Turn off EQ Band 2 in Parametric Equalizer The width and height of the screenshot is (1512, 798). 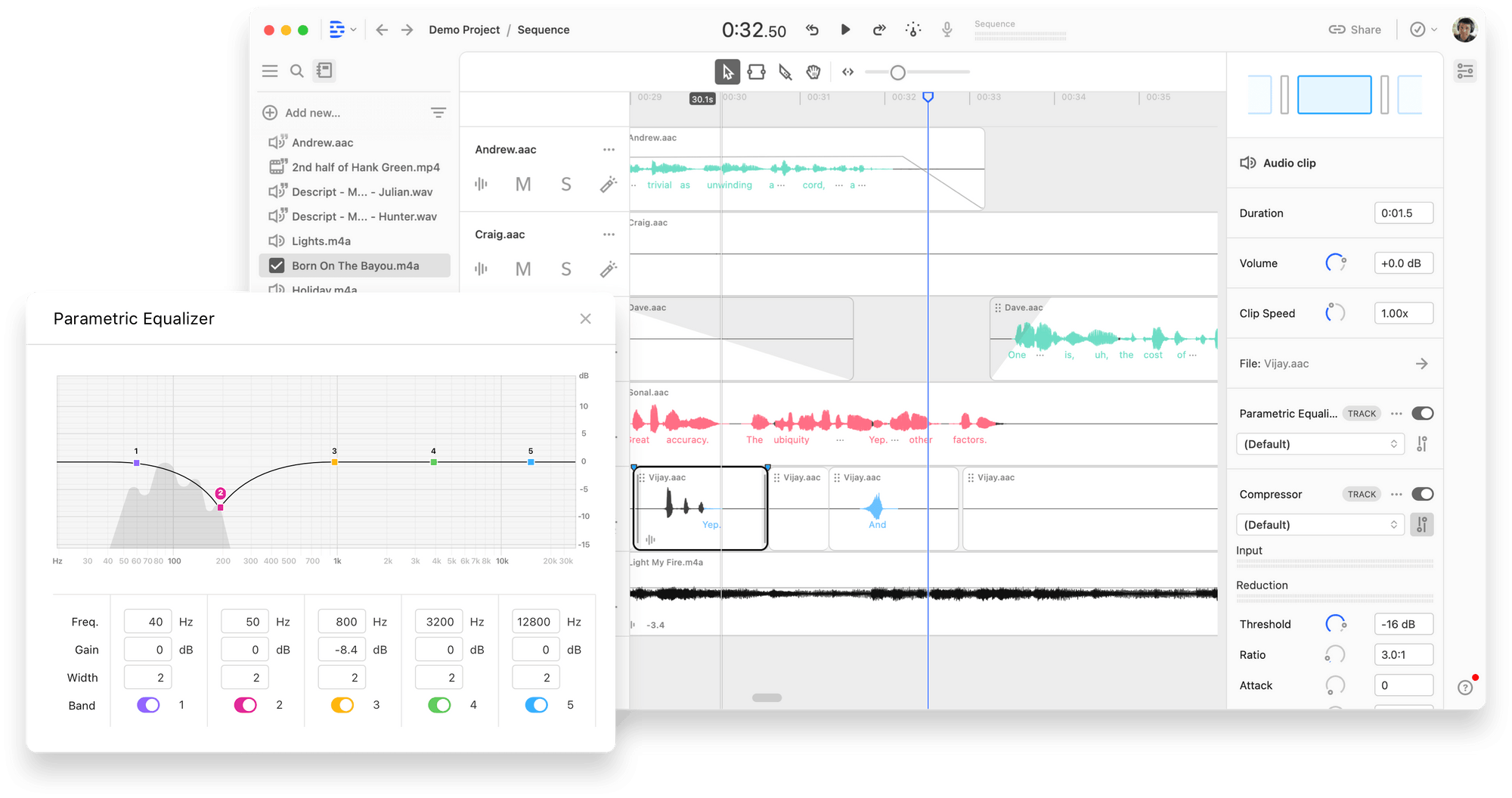[x=244, y=704]
